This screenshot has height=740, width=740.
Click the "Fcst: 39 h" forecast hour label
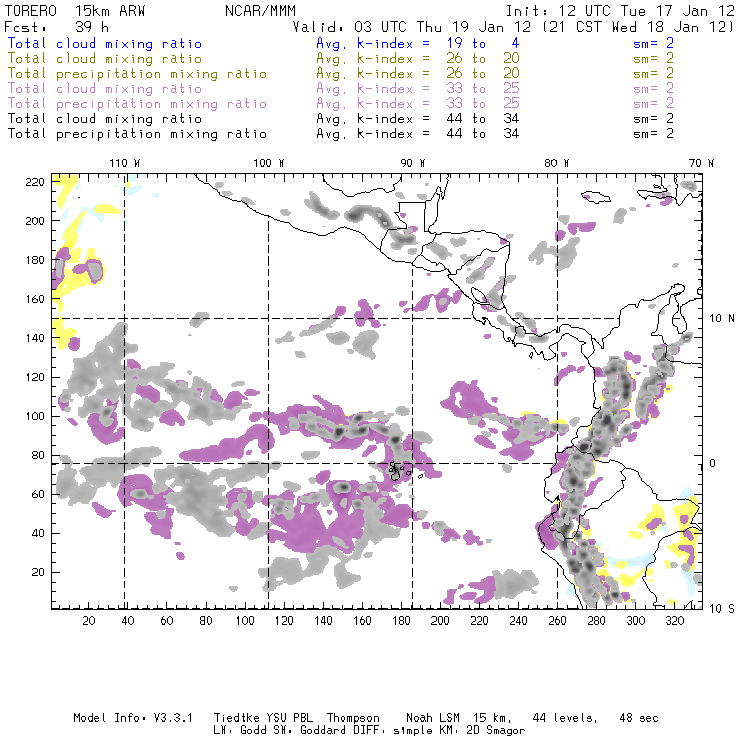tap(57, 27)
